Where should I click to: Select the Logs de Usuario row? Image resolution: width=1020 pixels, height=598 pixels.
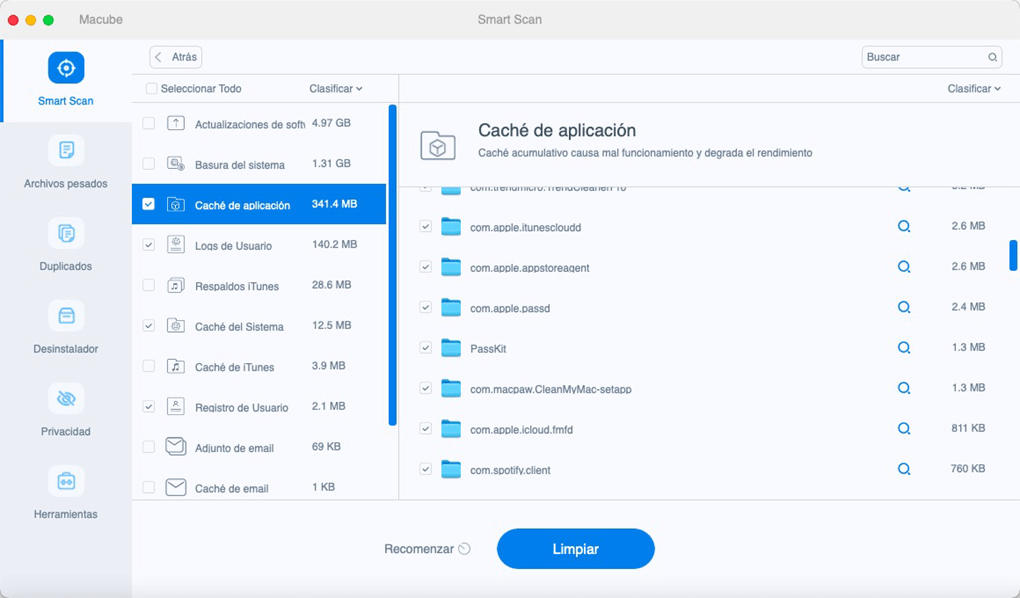pyautogui.click(x=259, y=245)
